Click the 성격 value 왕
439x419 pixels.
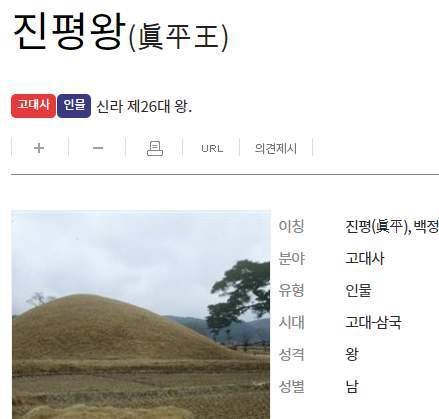352,354
